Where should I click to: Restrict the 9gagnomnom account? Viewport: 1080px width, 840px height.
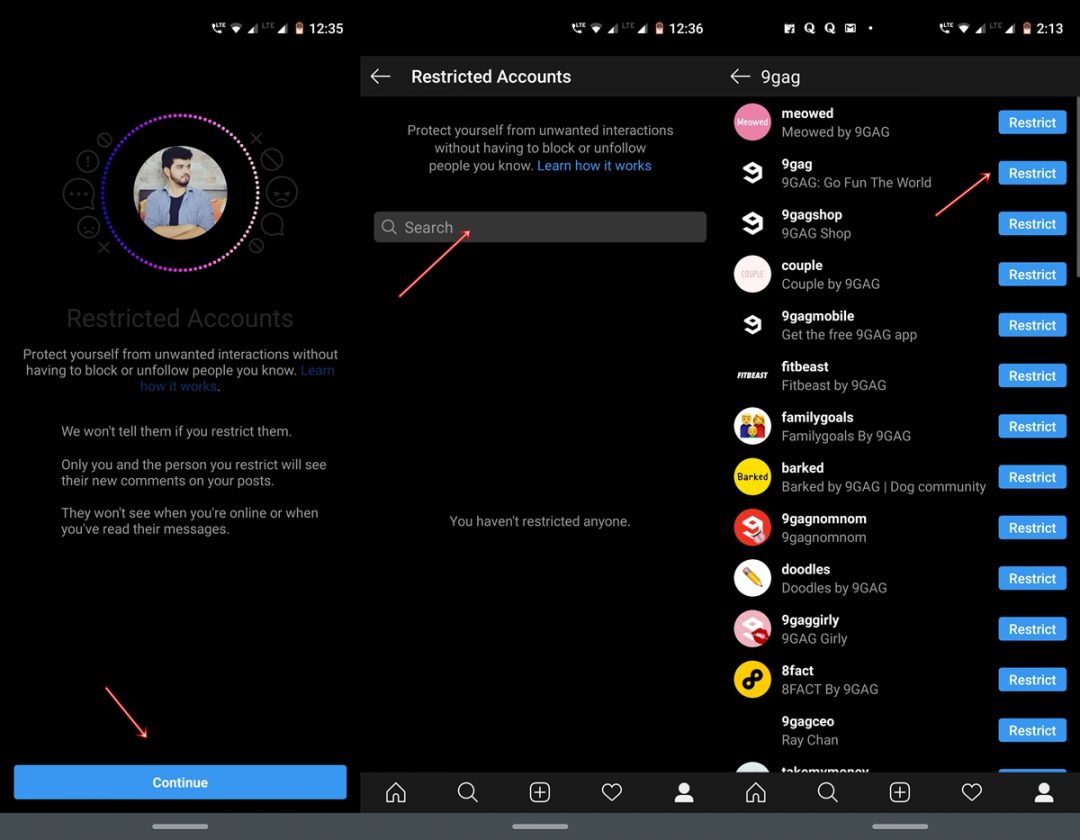(1032, 528)
